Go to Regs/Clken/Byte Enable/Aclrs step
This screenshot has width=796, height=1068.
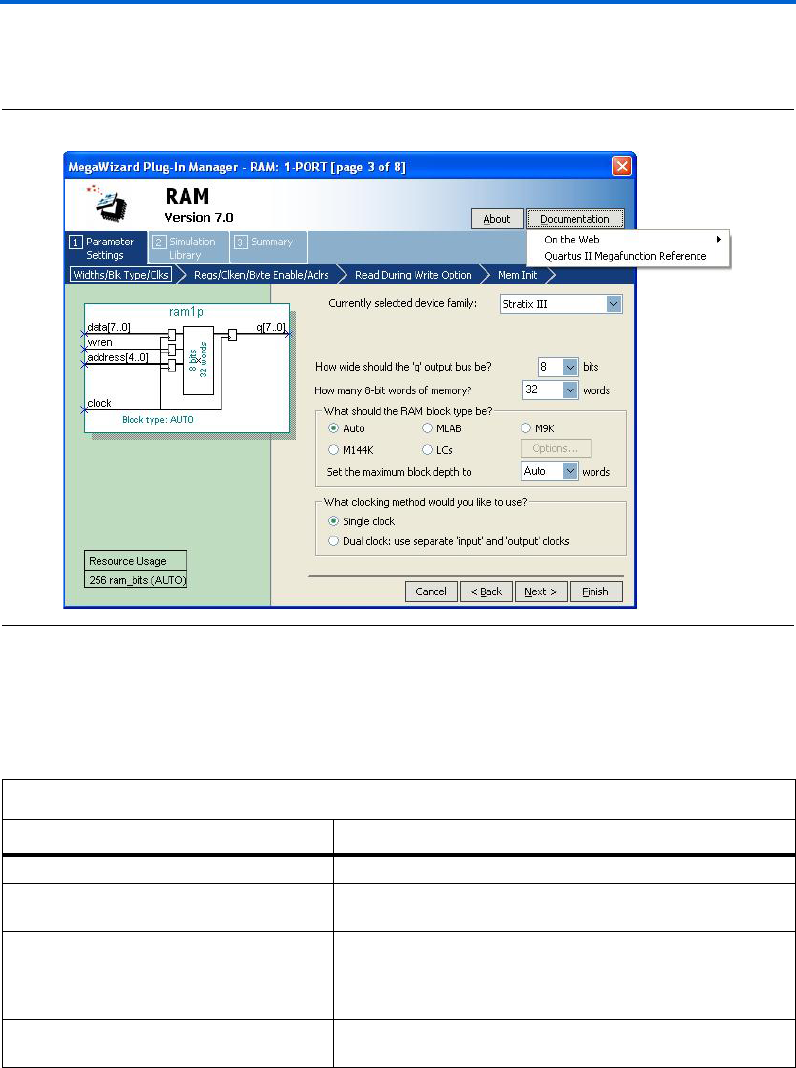261,275
